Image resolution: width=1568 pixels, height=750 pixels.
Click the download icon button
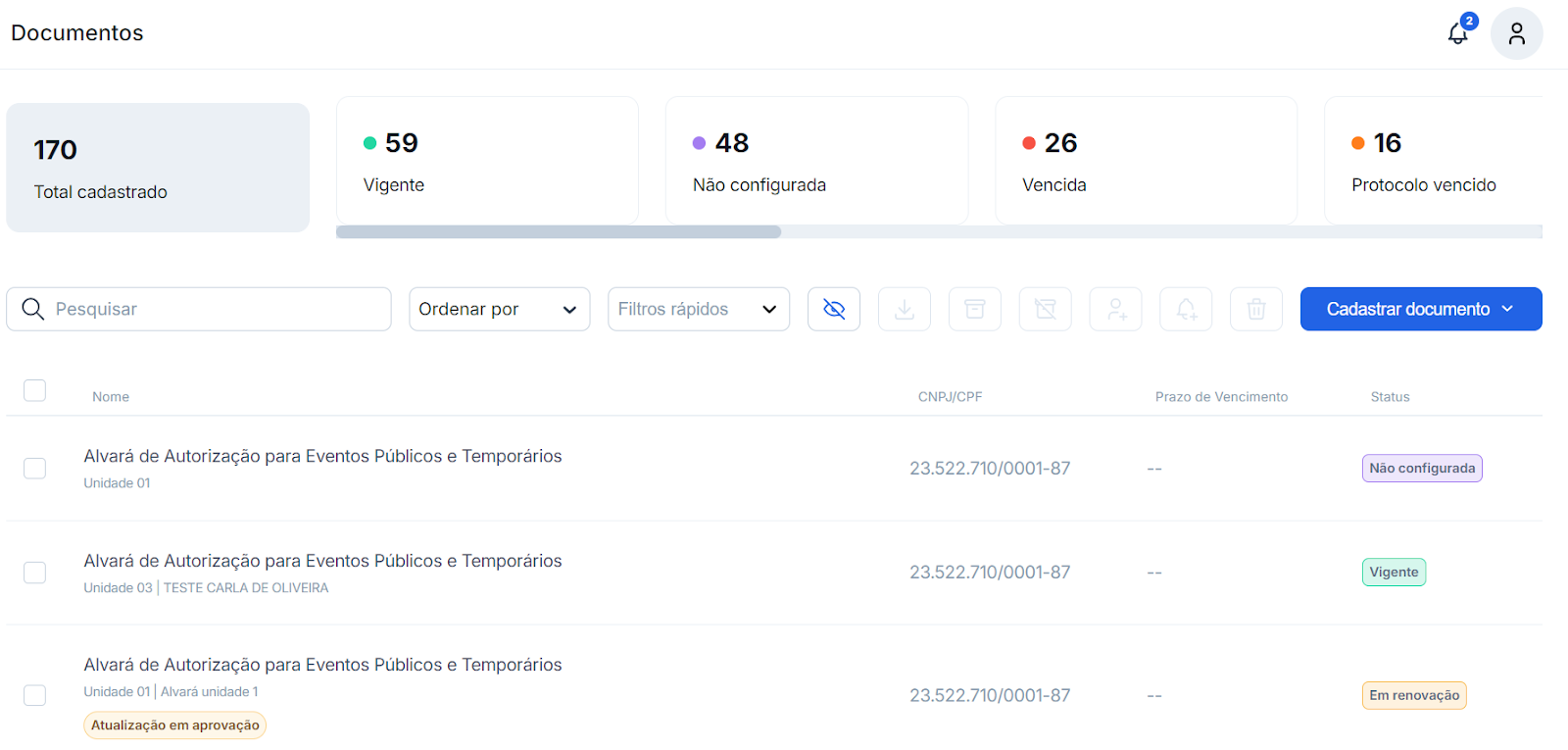(905, 309)
